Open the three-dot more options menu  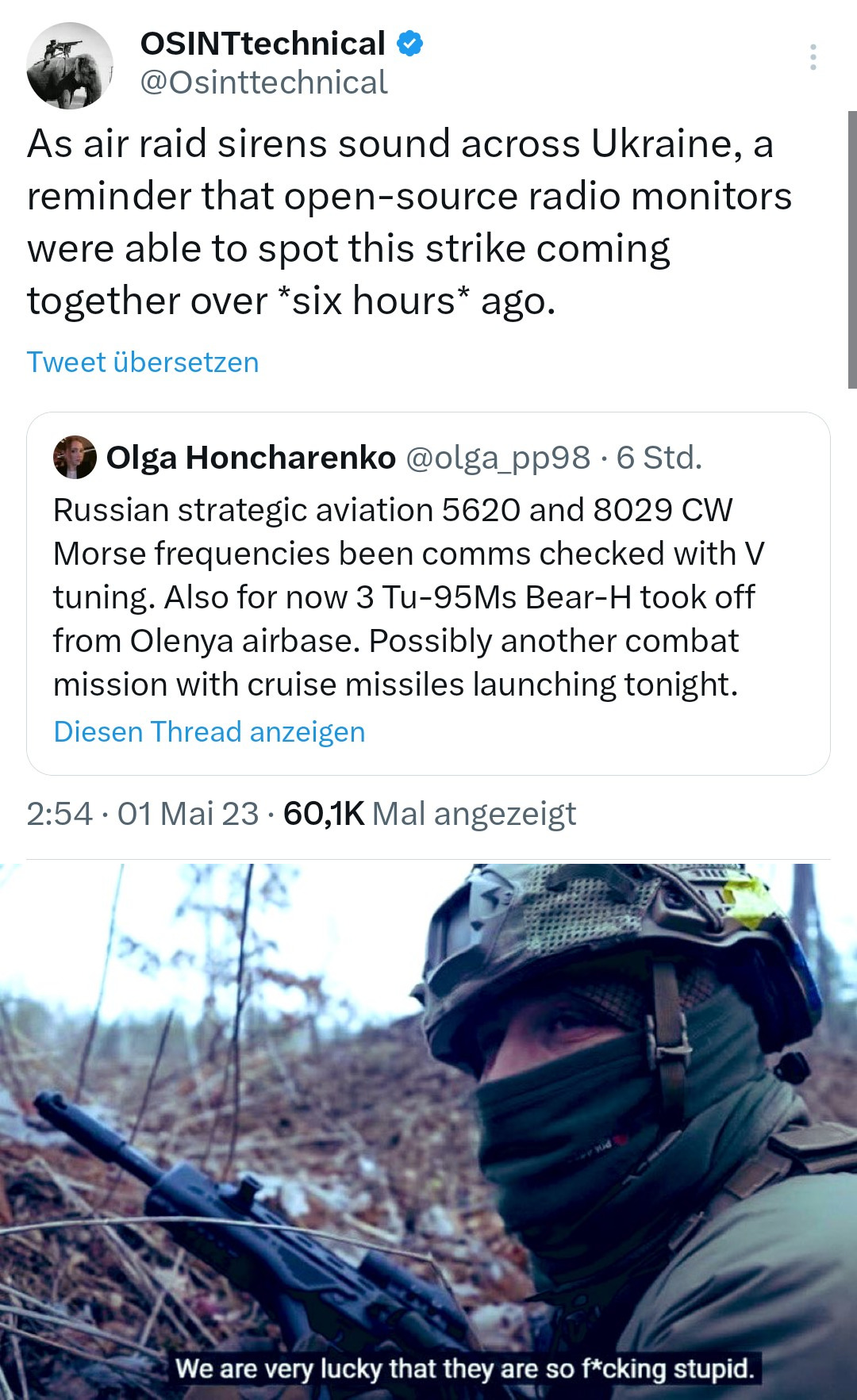(813, 57)
